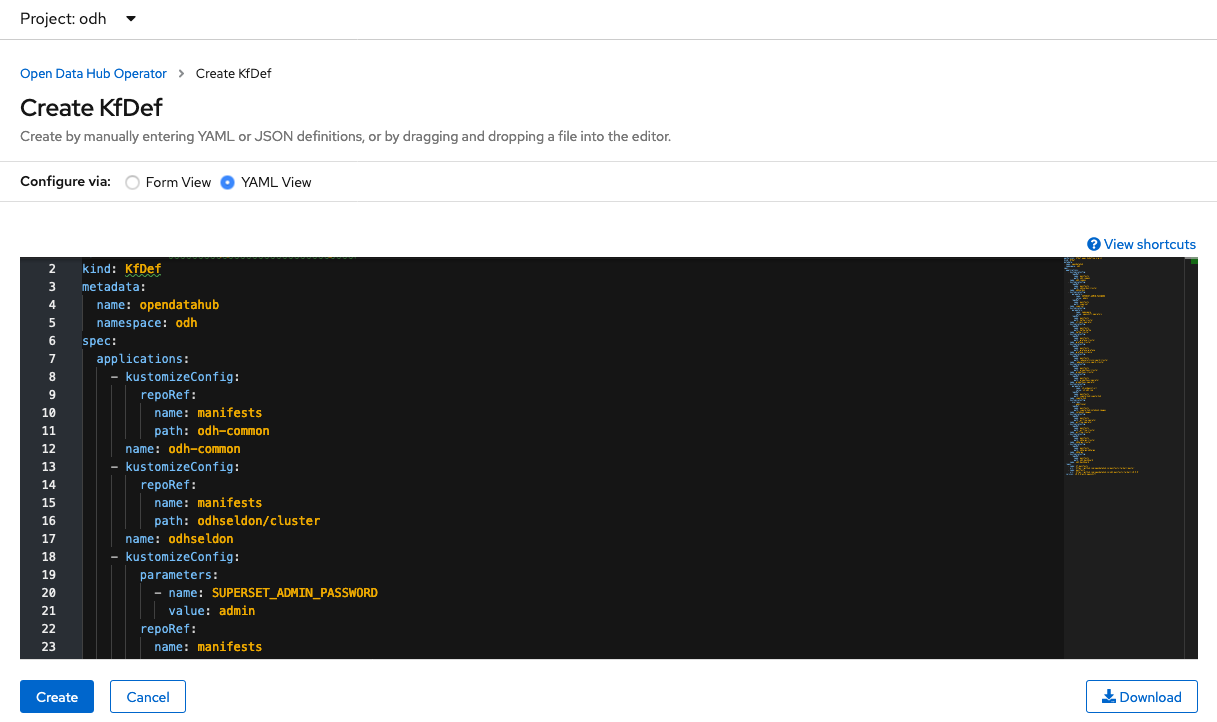Screen dimensions: 1217x722
Task: Click line number 18 in the gutter
Action: point(49,557)
